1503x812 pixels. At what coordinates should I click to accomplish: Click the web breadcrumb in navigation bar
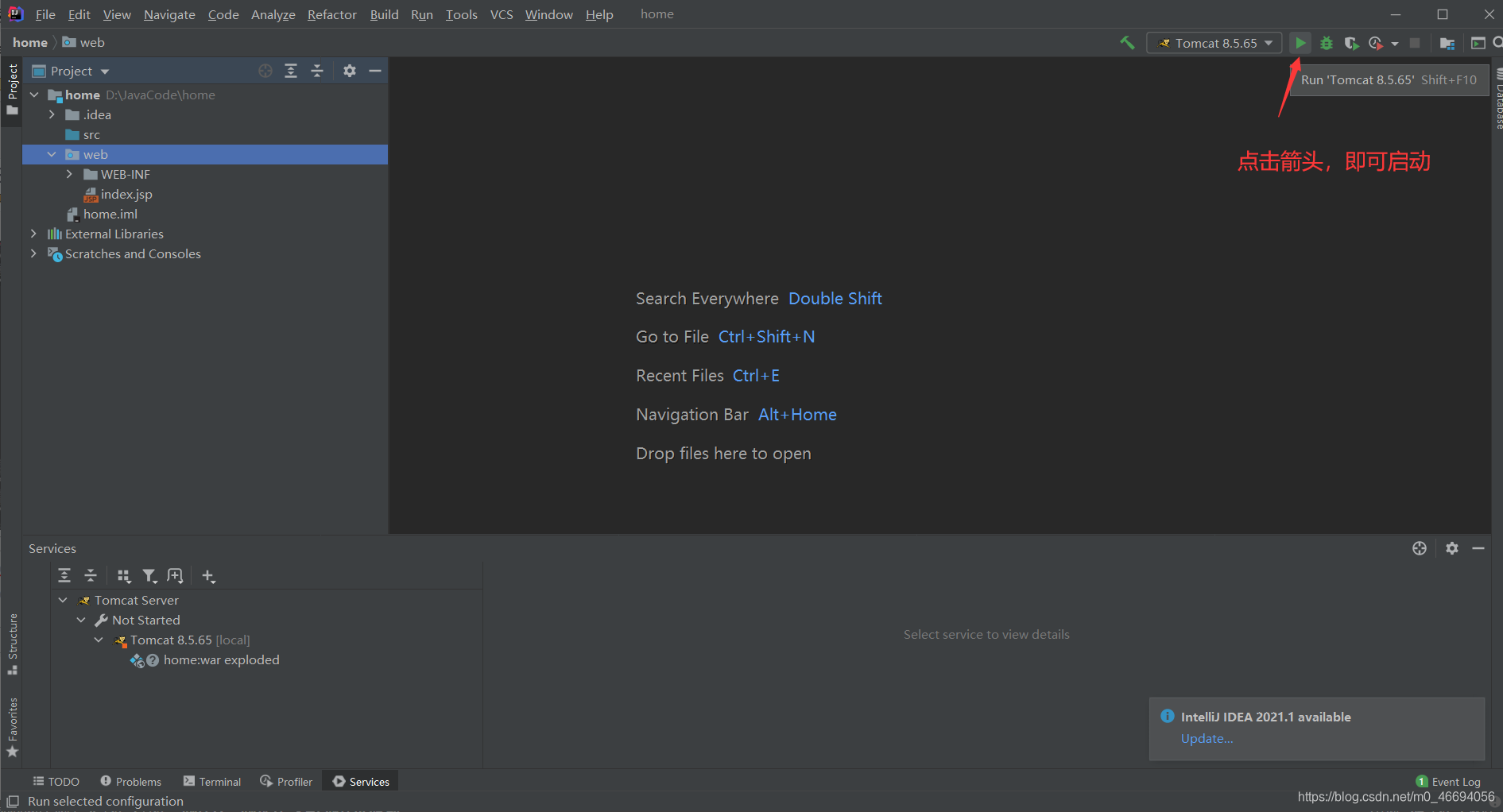point(84,42)
